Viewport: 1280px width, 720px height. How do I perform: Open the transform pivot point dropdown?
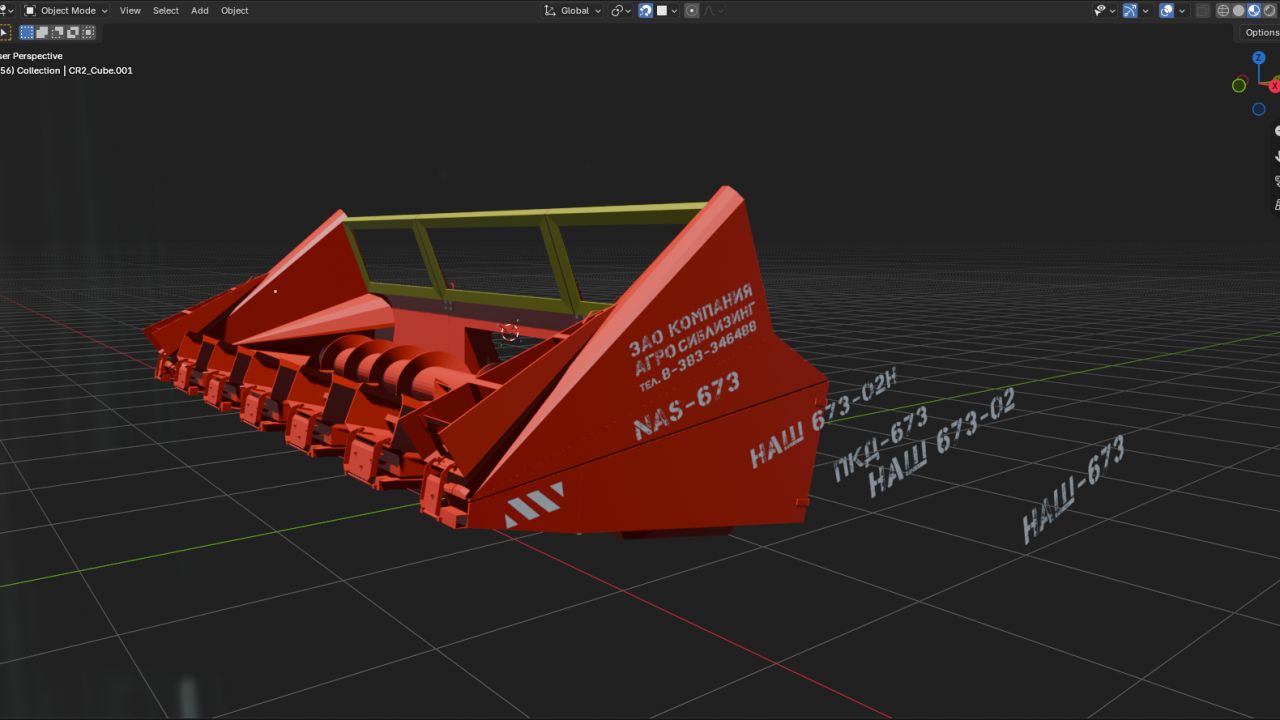click(x=621, y=10)
